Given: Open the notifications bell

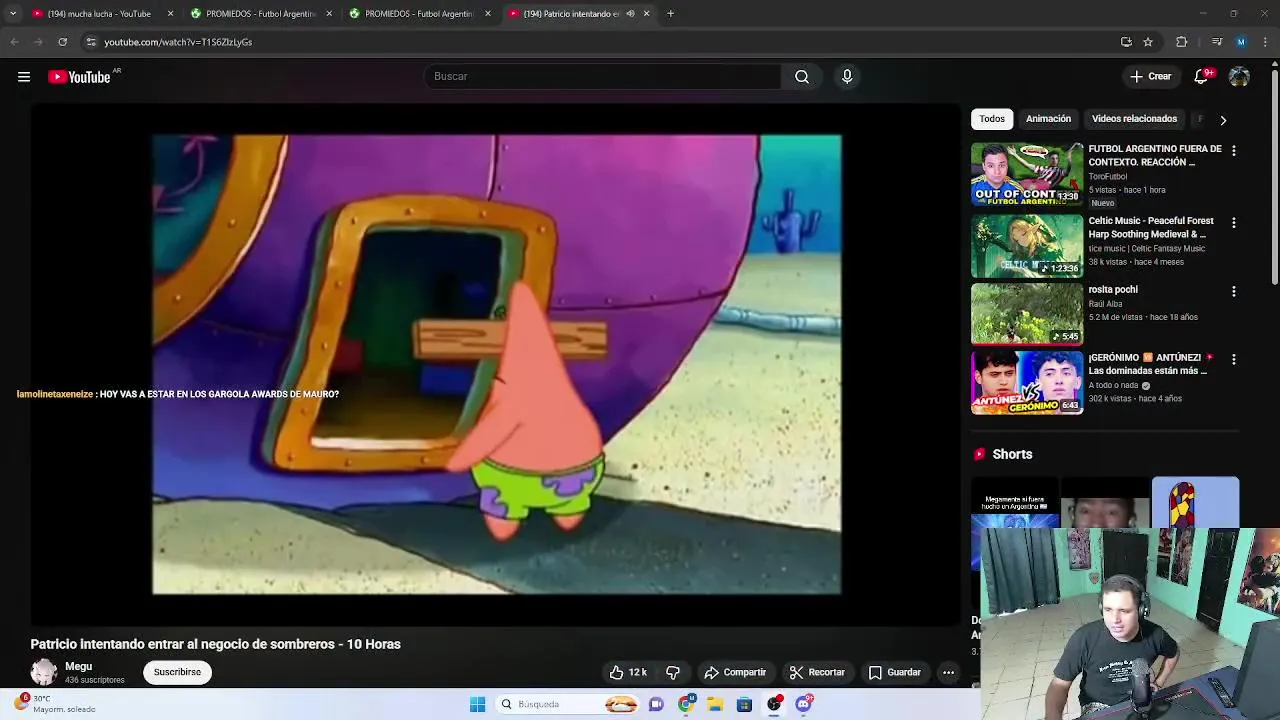Looking at the screenshot, I should click(1202, 77).
